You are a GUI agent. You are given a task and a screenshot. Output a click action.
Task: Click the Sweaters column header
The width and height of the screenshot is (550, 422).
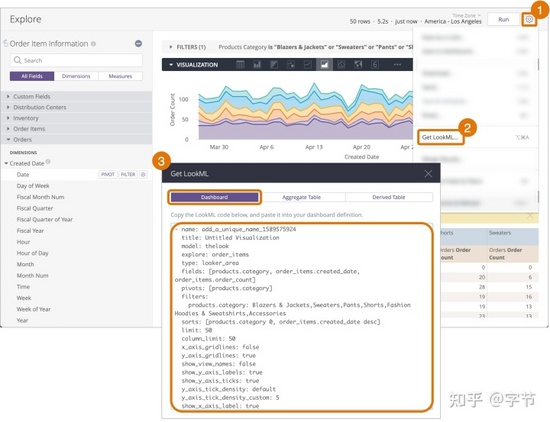coord(500,233)
